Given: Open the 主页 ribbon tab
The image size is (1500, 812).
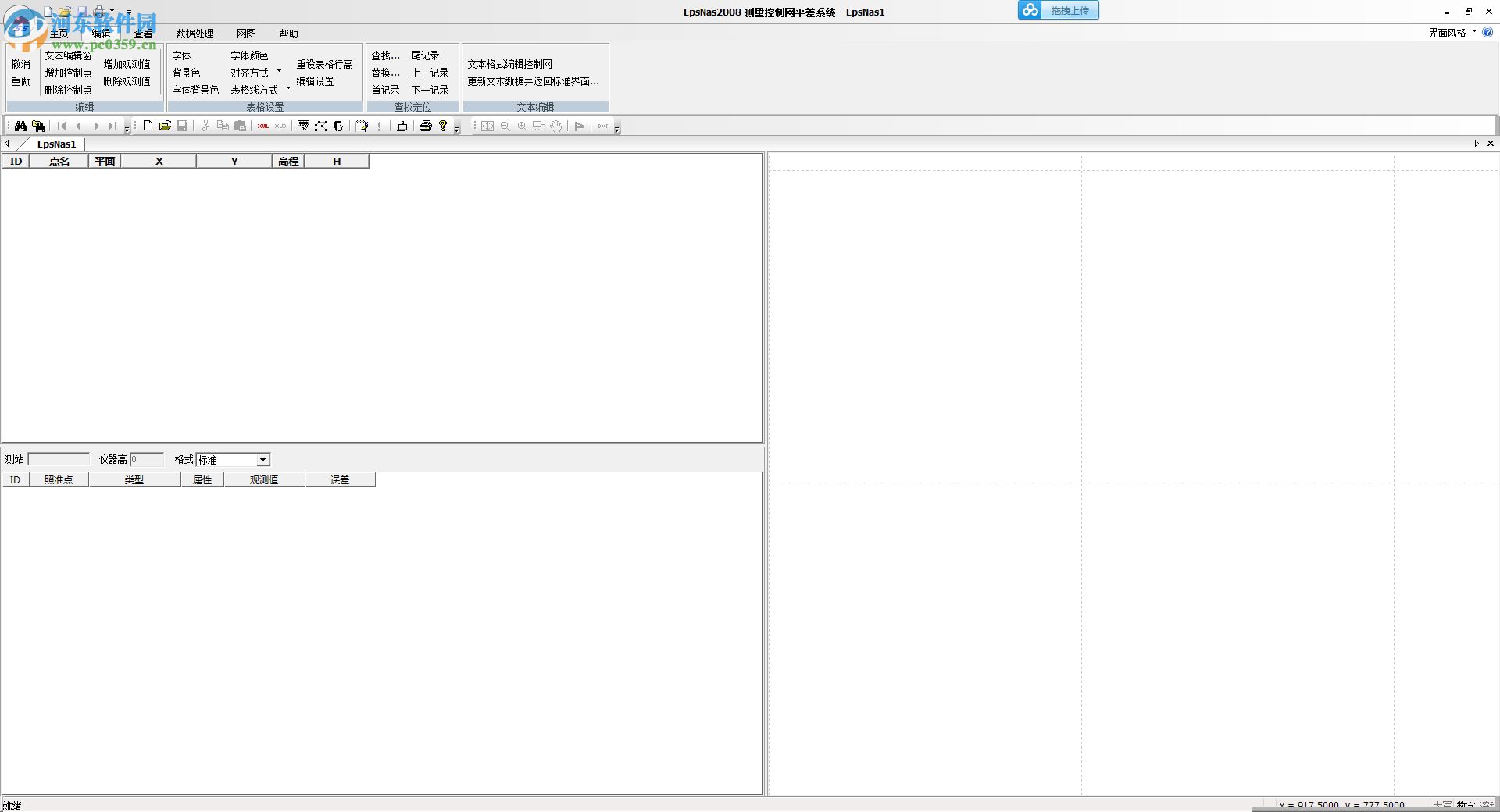Looking at the screenshot, I should pos(59,34).
